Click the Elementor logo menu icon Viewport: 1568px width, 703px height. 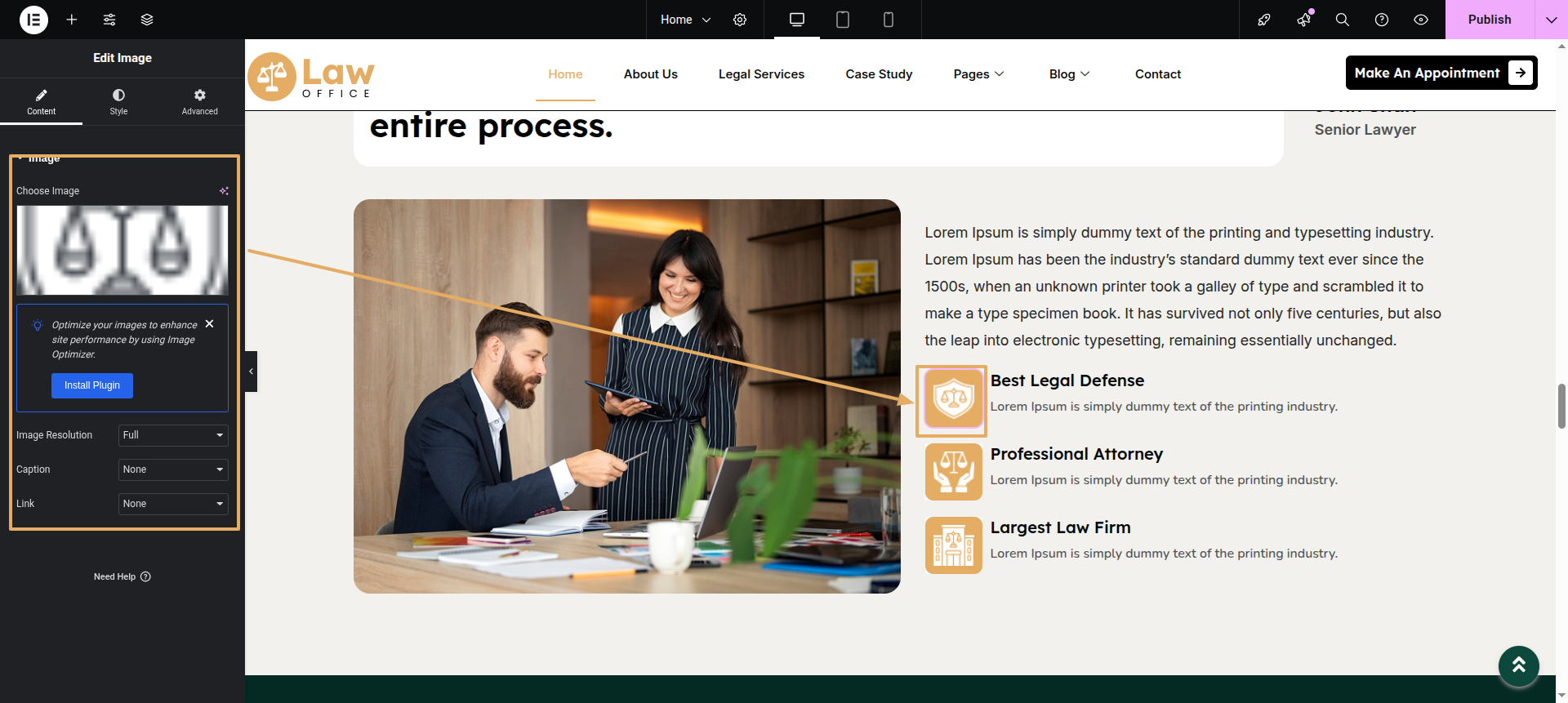click(33, 20)
